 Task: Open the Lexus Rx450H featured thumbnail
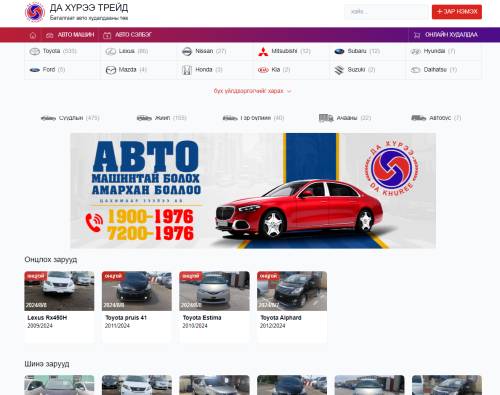click(59, 291)
